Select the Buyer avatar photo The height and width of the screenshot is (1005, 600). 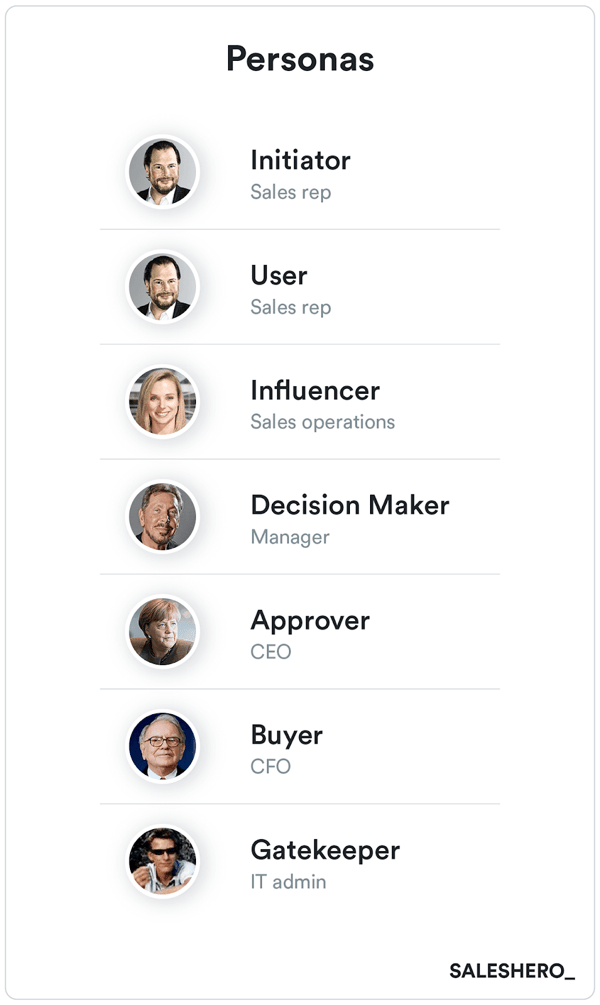pos(163,747)
